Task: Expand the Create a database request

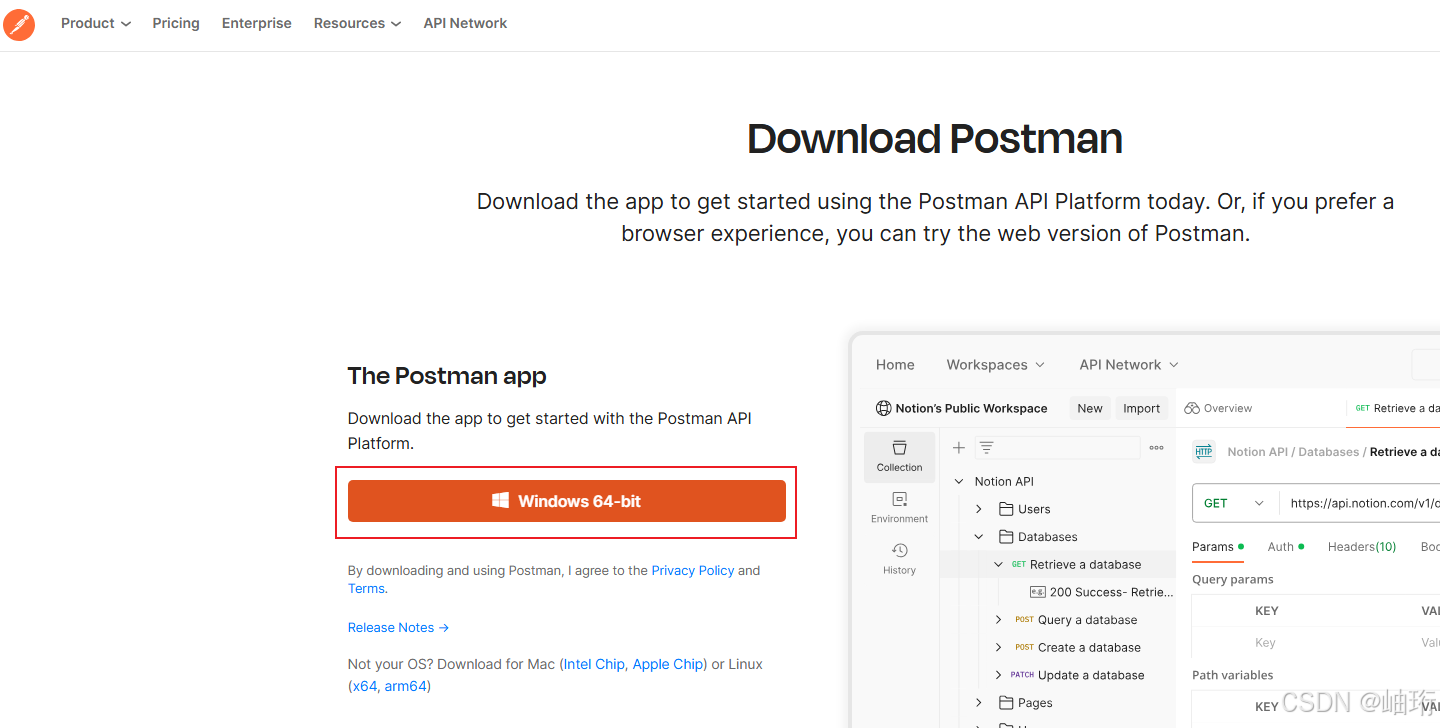Action: coord(998,648)
